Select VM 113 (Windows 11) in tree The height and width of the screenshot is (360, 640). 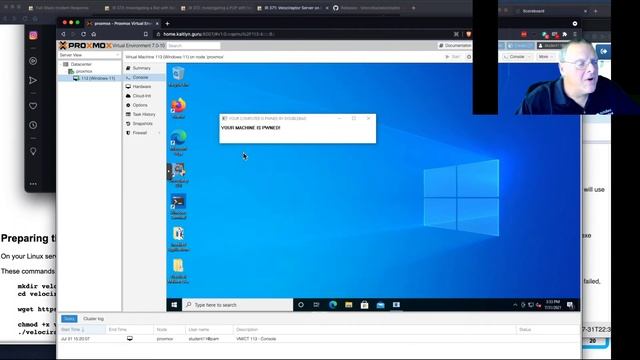tap(98, 78)
